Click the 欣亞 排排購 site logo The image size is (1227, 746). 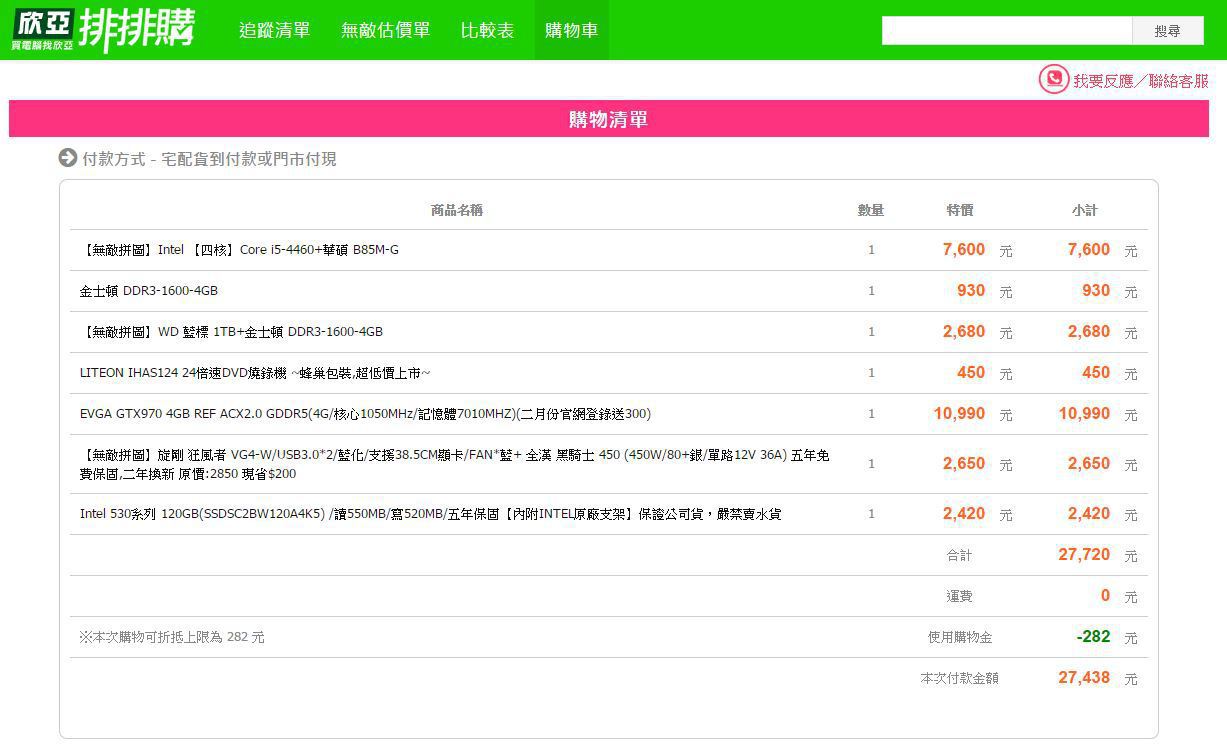[x=103, y=30]
